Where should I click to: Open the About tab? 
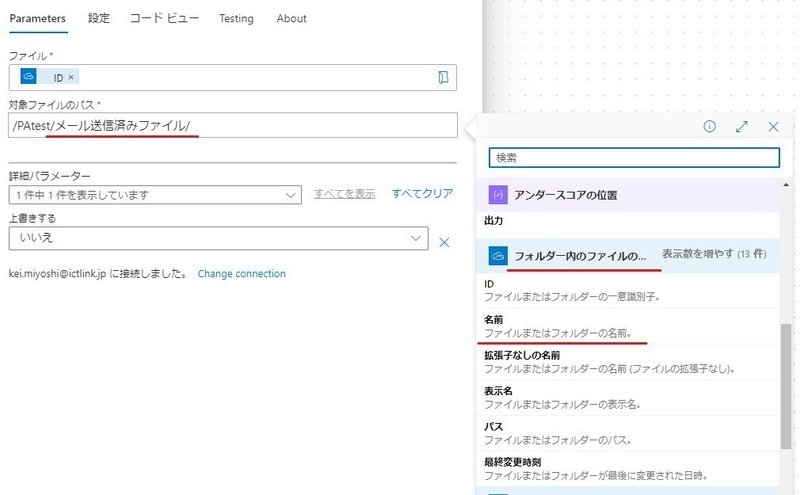point(291,18)
